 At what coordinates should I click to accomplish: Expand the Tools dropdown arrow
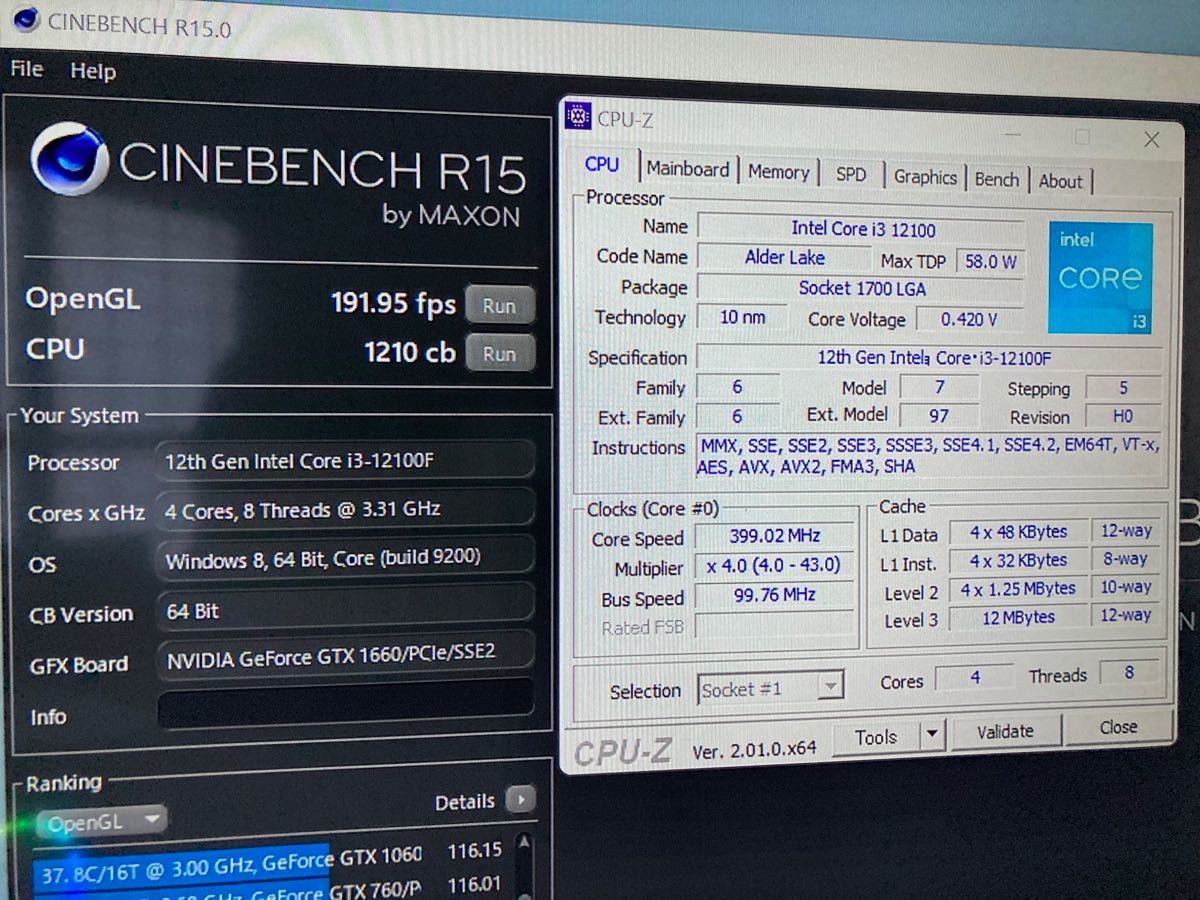932,736
